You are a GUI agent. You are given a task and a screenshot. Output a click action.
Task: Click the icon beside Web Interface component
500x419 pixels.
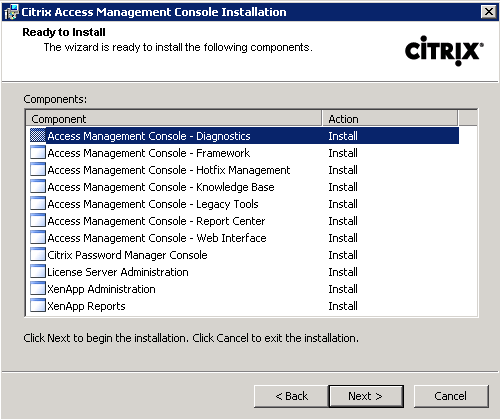coord(38,238)
